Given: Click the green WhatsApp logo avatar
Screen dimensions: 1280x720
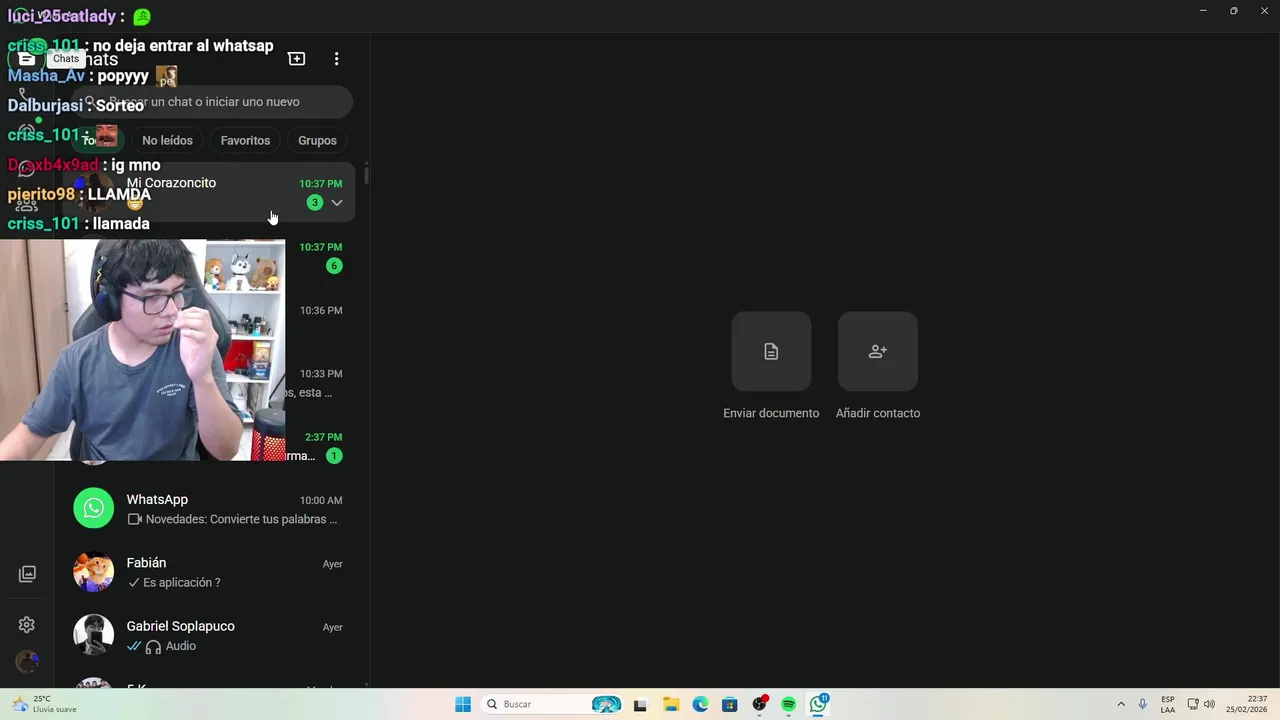Looking at the screenshot, I should (94, 508).
